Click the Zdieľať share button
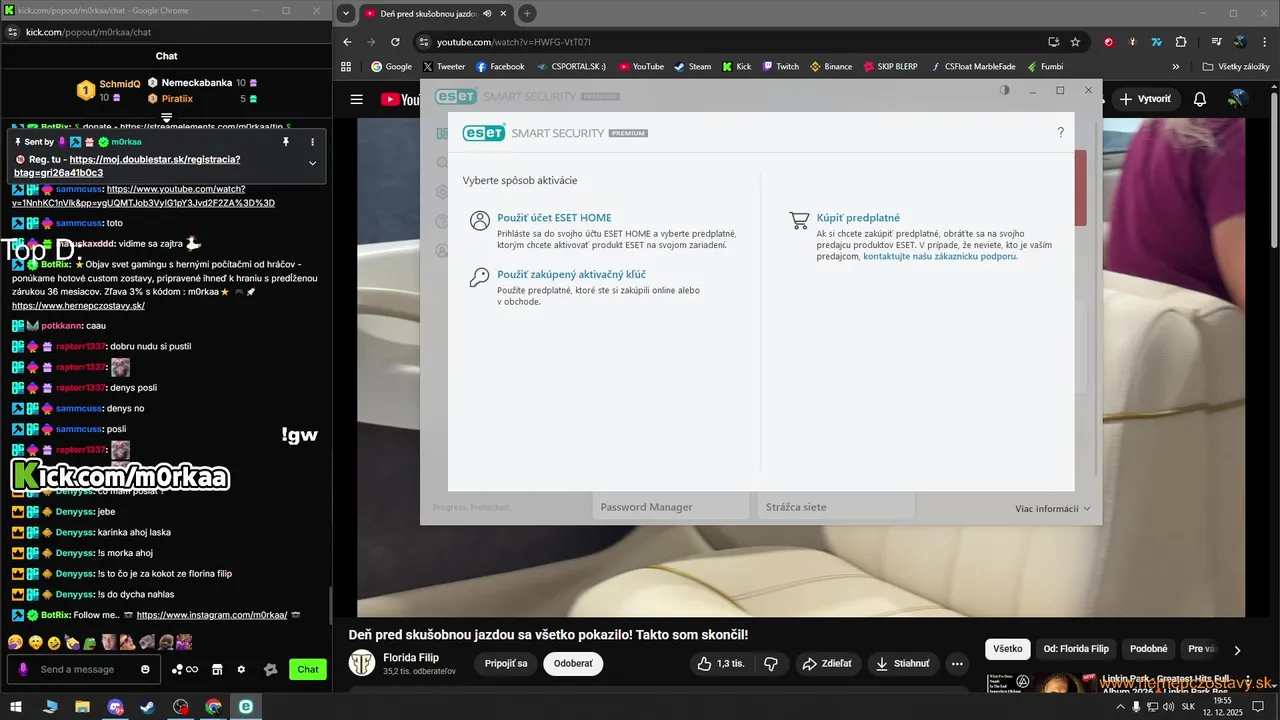Image resolution: width=1280 pixels, height=720 pixels. (x=826, y=664)
